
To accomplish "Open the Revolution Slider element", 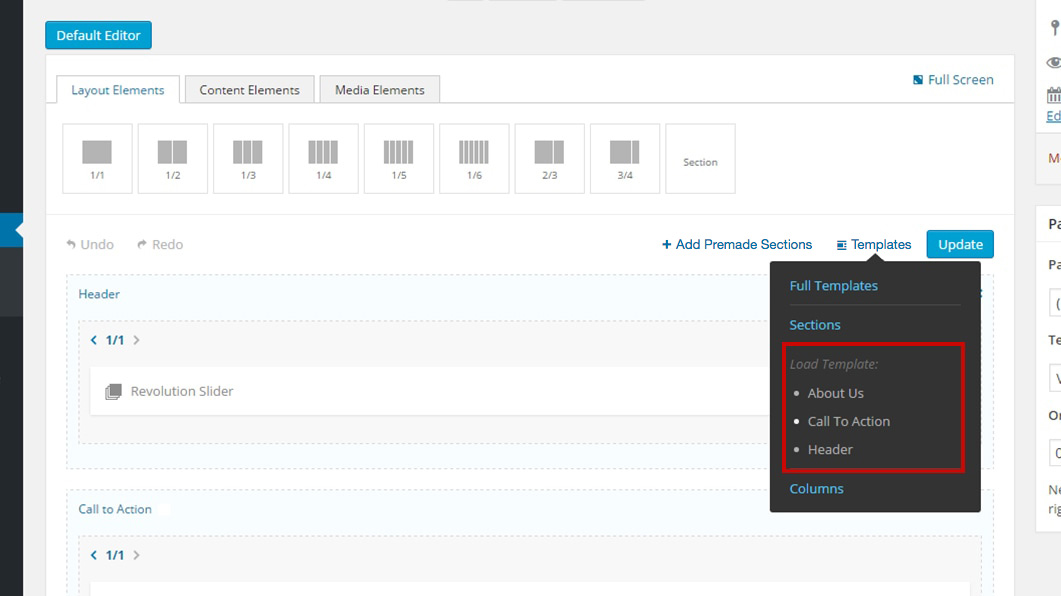I will [x=429, y=392].
